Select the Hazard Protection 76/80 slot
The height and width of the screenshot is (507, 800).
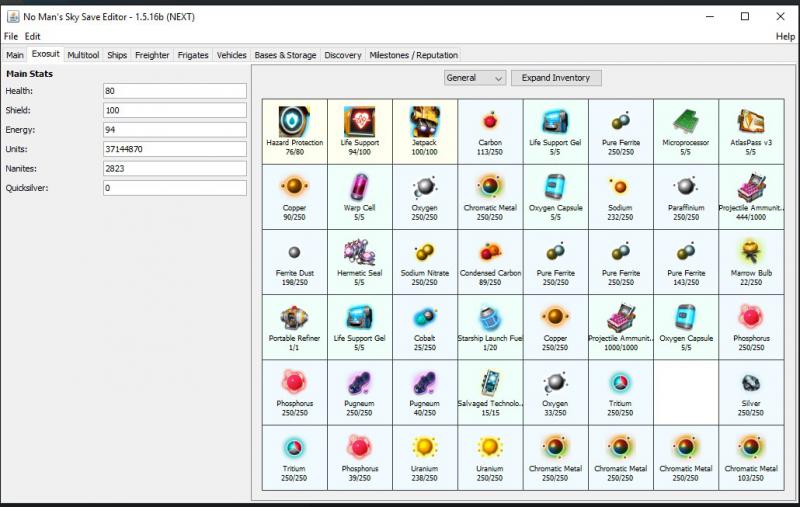point(294,132)
